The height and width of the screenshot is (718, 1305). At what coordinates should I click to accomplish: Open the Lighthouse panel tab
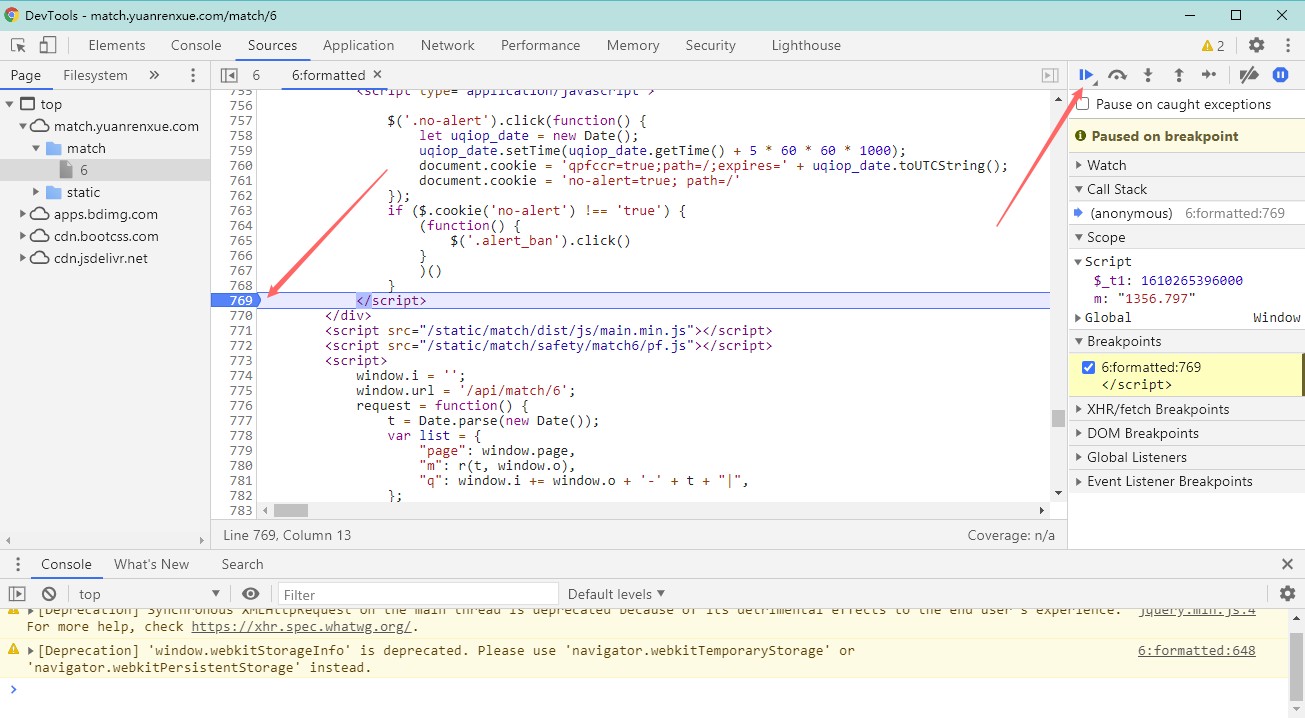point(806,45)
